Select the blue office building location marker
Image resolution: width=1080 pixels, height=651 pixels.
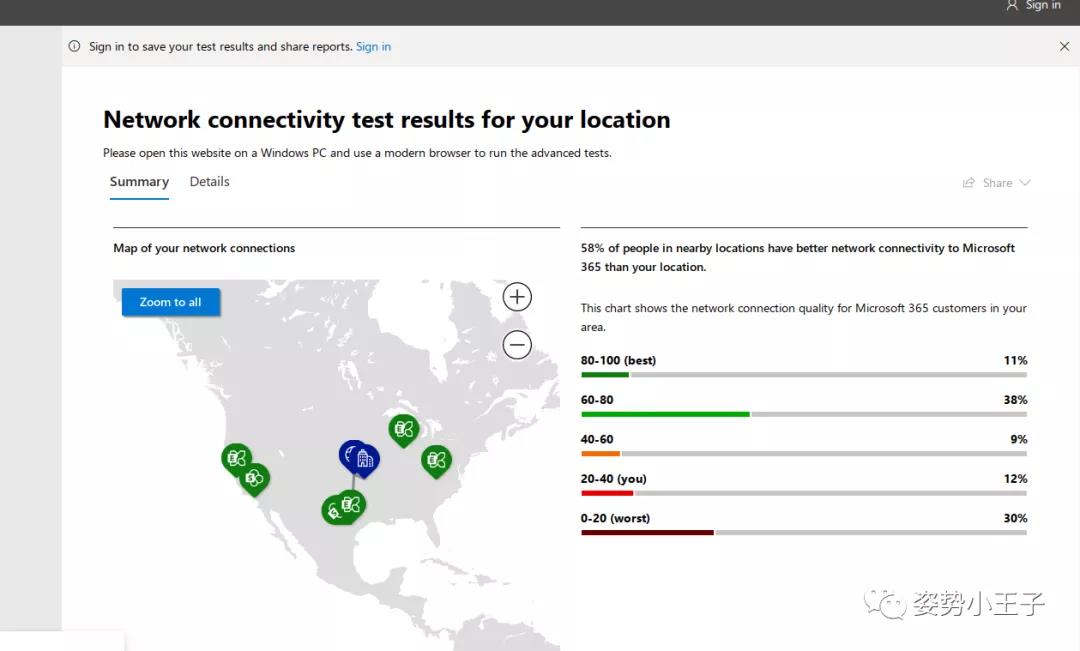[365, 458]
